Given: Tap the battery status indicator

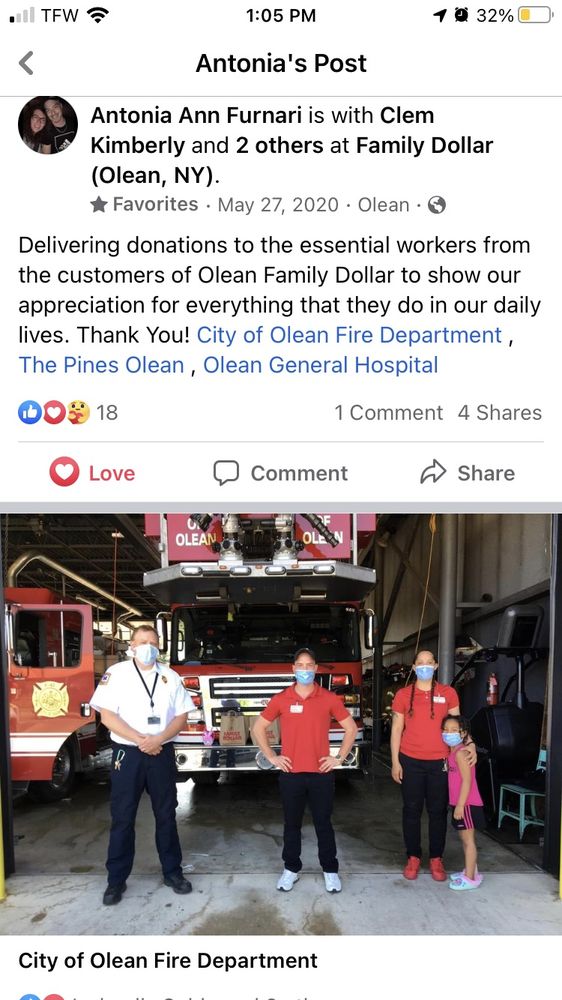Looking at the screenshot, I should pyautogui.click(x=535, y=15).
